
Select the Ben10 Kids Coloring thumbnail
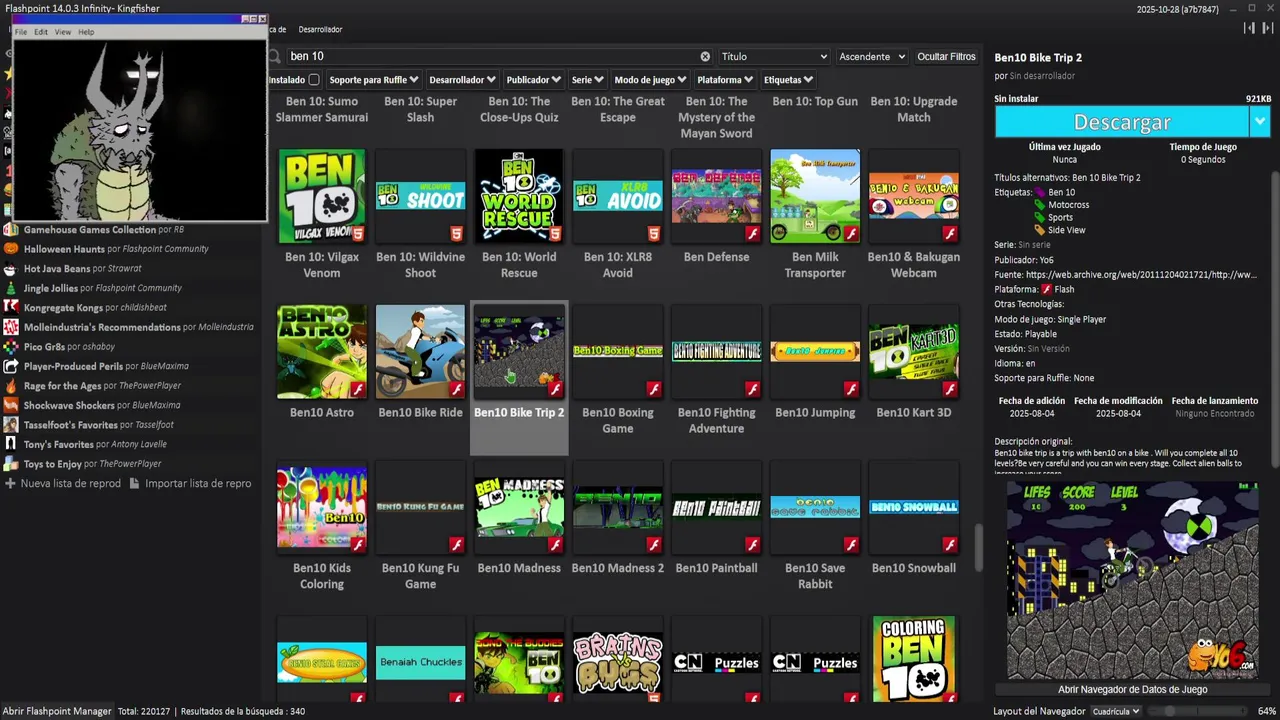pos(322,507)
